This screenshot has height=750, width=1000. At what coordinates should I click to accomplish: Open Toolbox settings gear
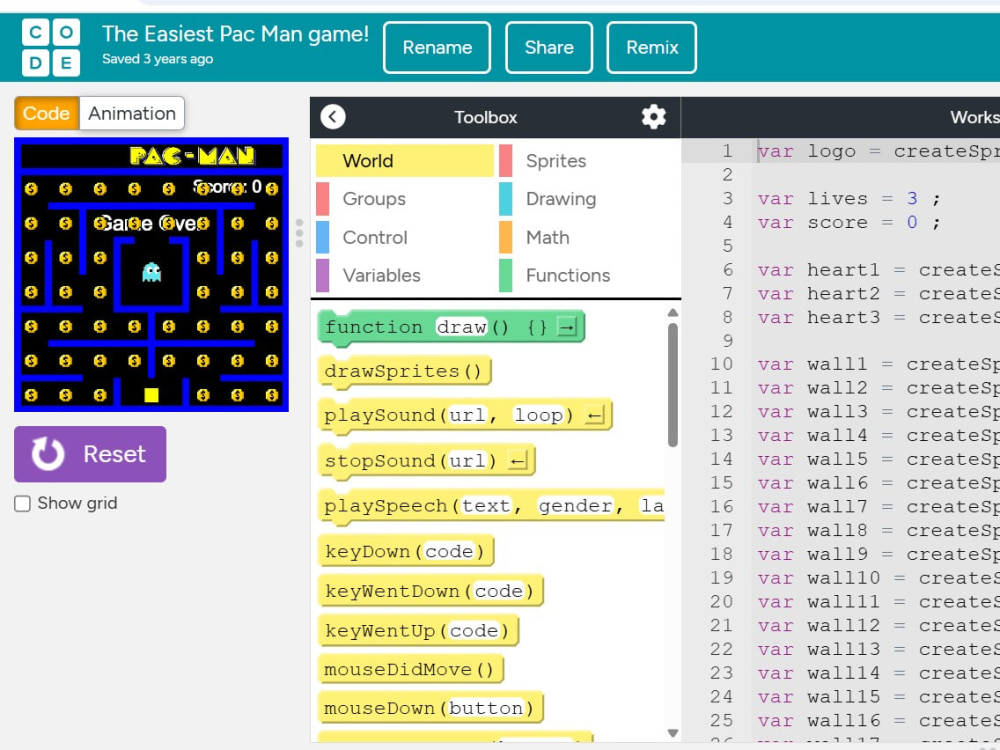point(653,117)
